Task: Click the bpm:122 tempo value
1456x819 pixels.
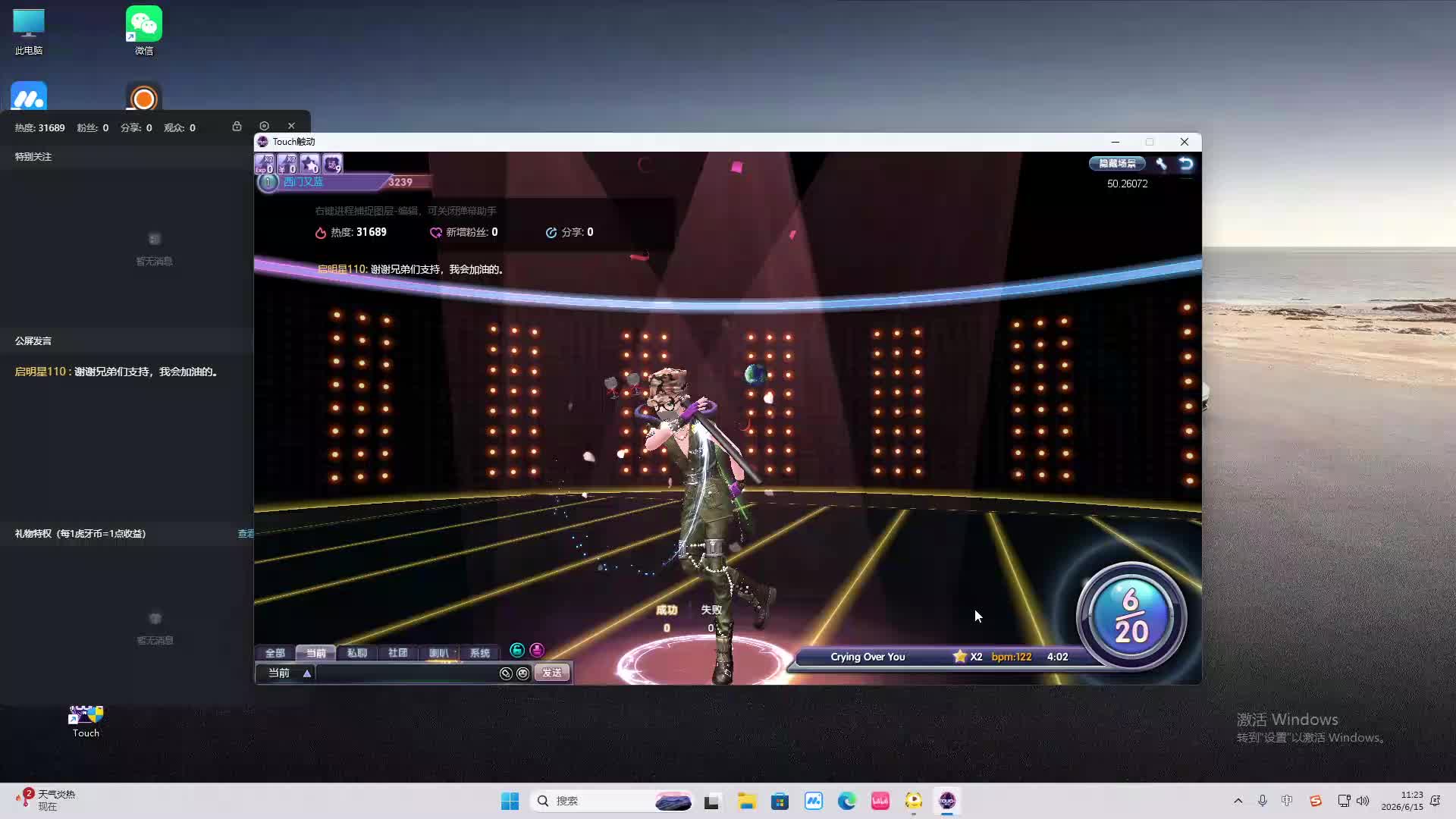Action: 1012,657
